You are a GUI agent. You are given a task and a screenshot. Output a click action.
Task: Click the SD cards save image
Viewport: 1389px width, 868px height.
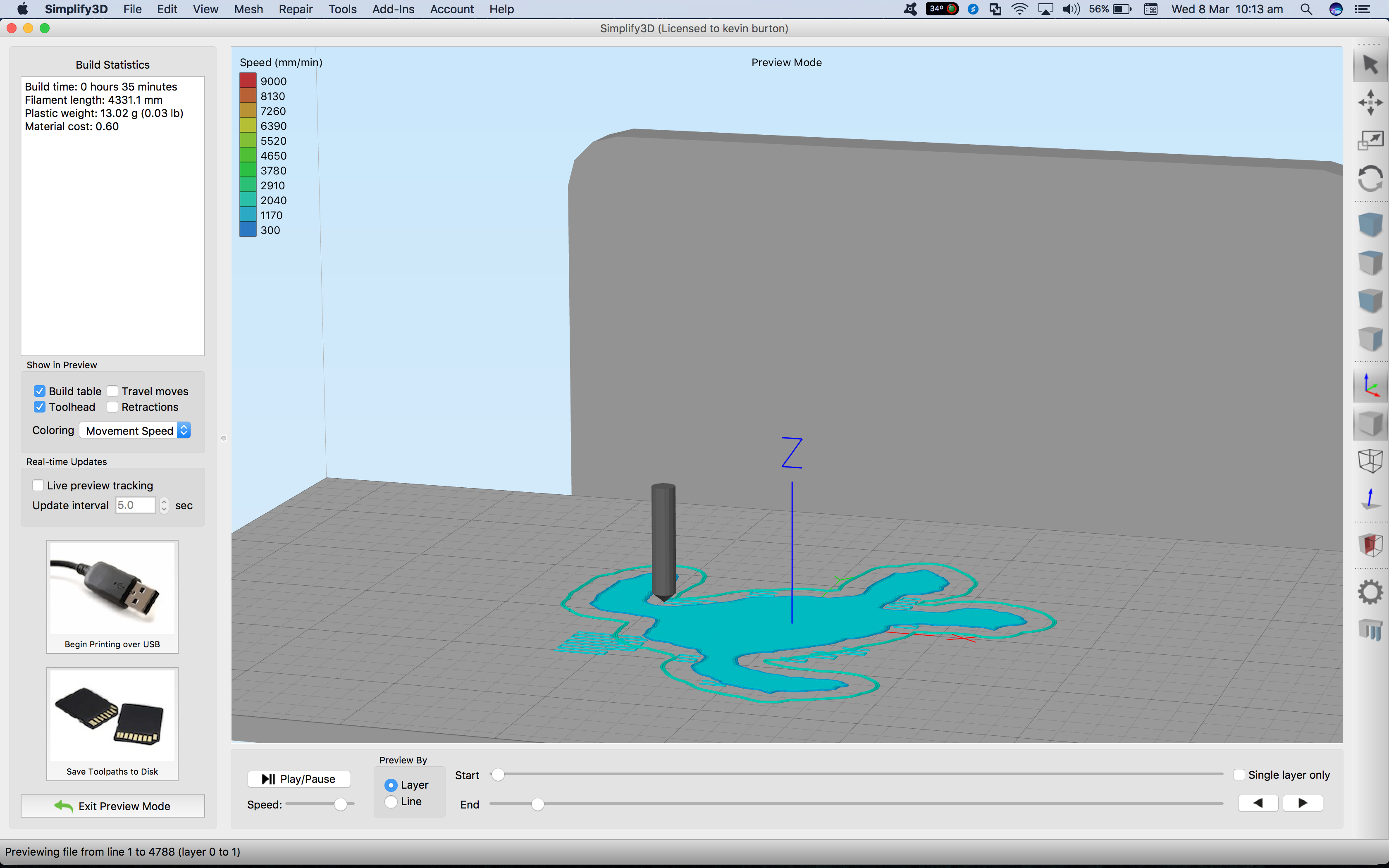(x=112, y=715)
